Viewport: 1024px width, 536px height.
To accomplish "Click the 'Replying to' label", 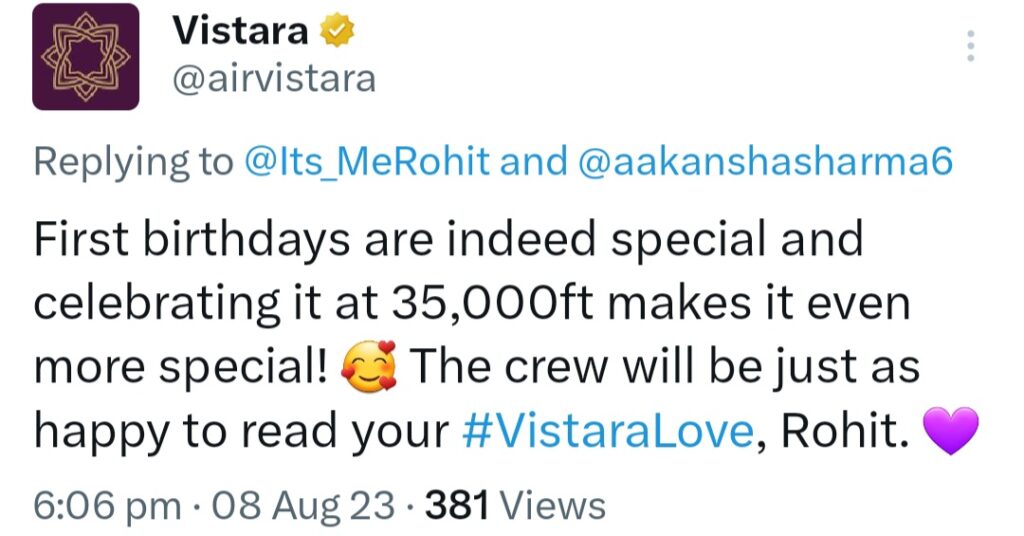I will pos(133,162).
